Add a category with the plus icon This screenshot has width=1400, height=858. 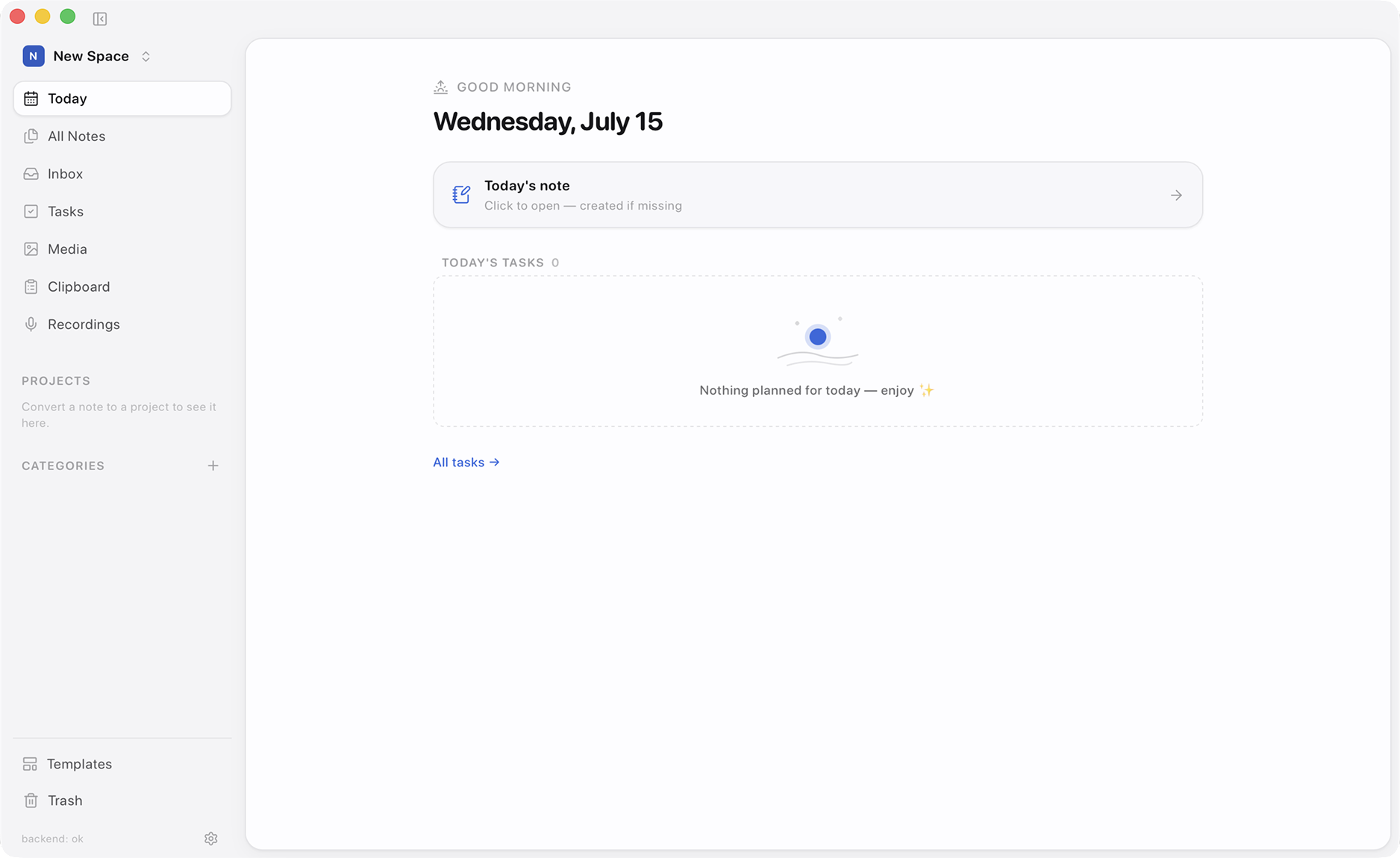tap(213, 466)
